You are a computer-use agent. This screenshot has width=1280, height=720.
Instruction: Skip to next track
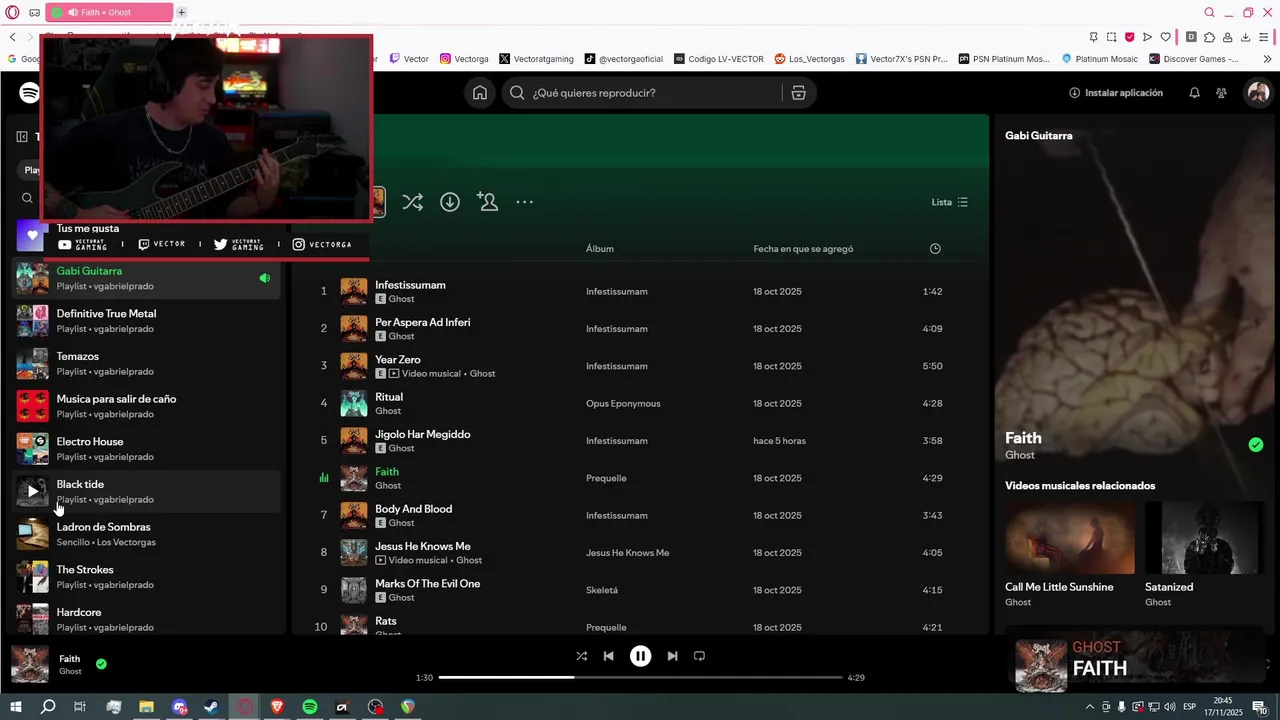pyautogui.click(x=672, y=656)
